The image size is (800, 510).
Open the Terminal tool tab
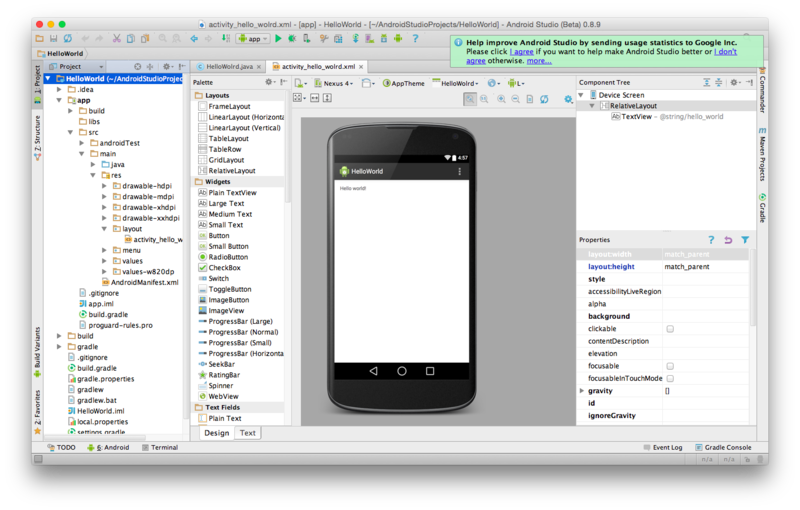pyautogui.click(x=160, y=447)
